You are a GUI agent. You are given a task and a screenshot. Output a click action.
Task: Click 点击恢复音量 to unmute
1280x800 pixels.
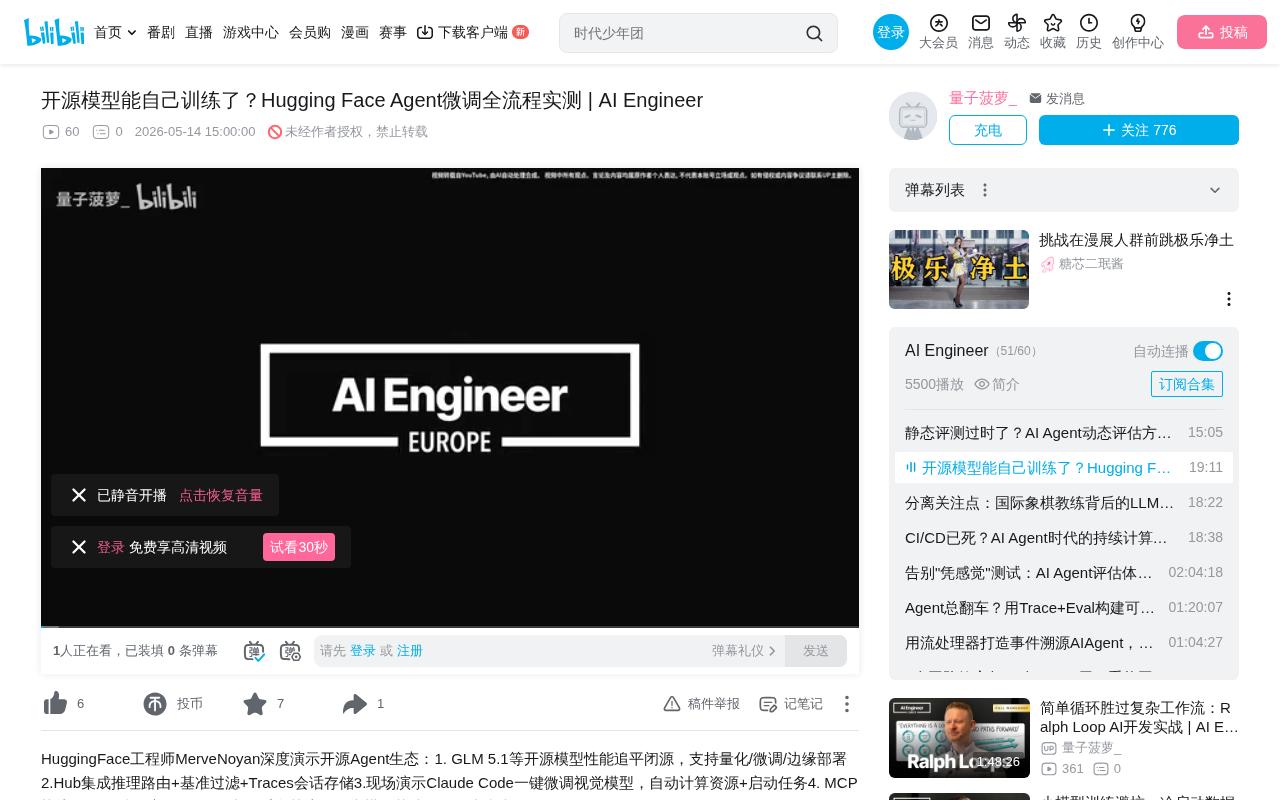point(221,495)
